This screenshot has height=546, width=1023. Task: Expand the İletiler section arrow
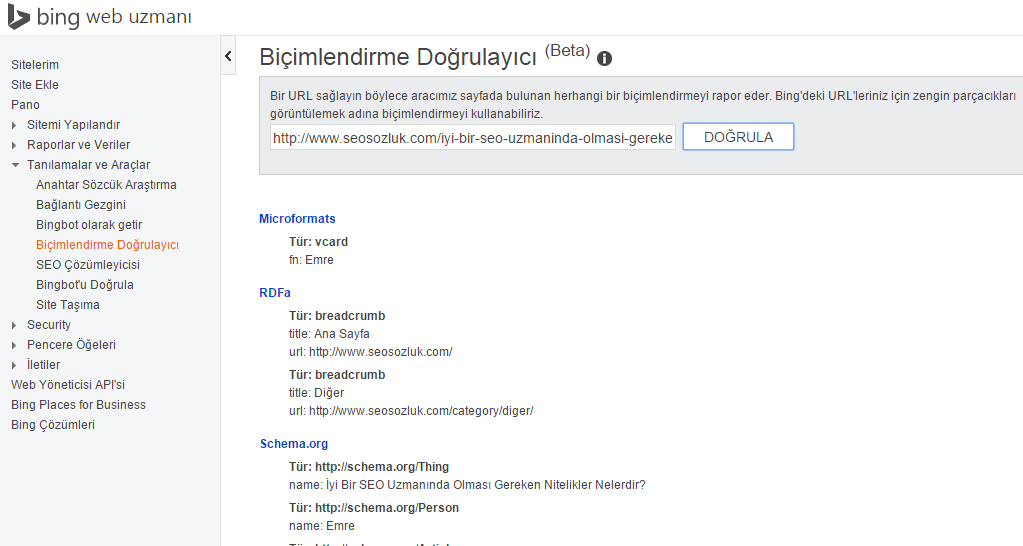pyautogui.click(x=15, y=365)
